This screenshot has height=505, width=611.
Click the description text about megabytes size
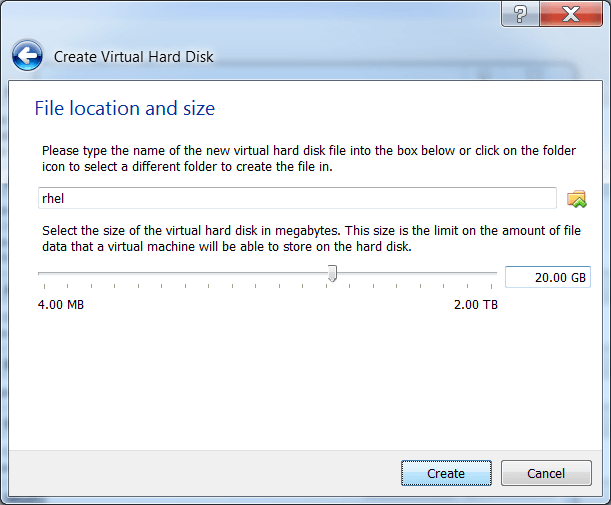coord(311,238)
